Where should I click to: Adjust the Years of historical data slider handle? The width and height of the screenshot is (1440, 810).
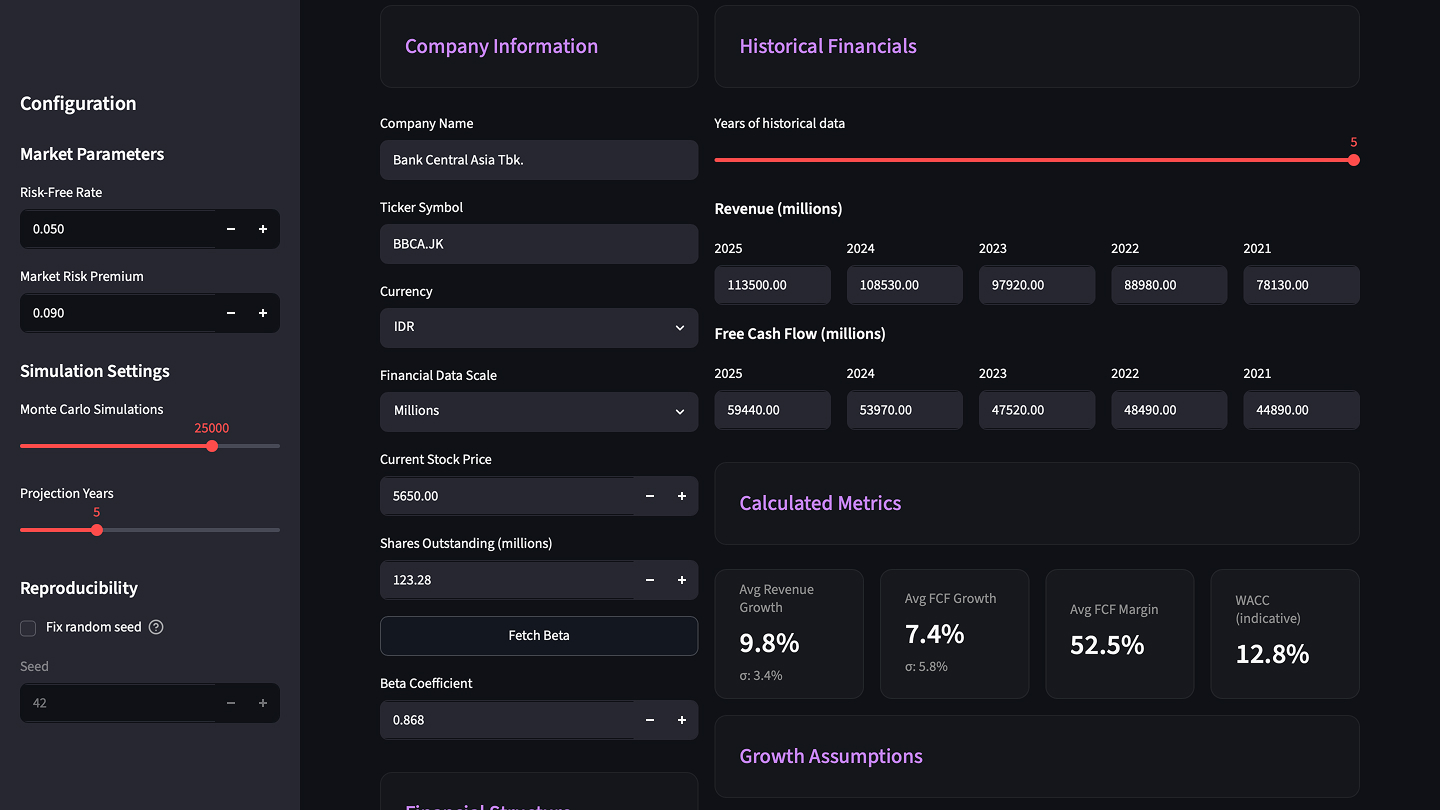1354,160
